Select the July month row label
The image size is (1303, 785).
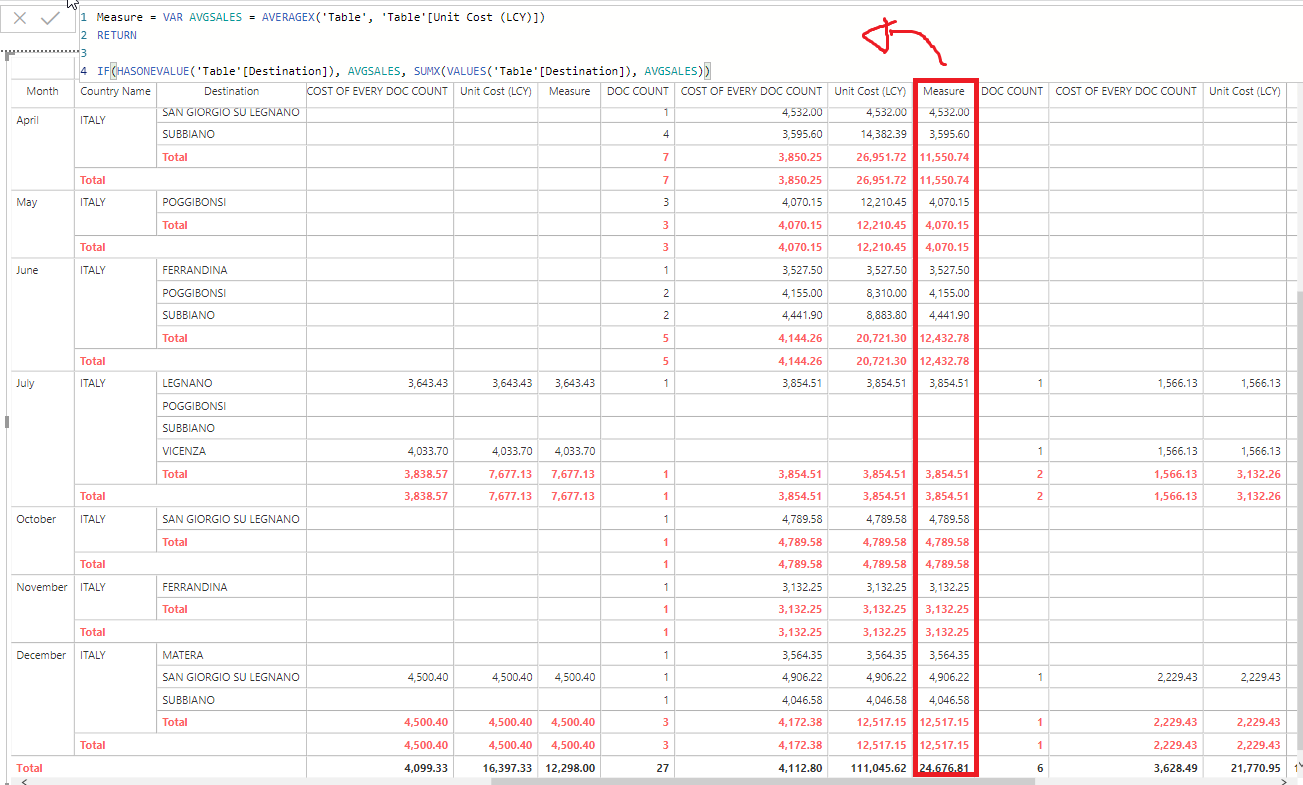tap(25, 383)
